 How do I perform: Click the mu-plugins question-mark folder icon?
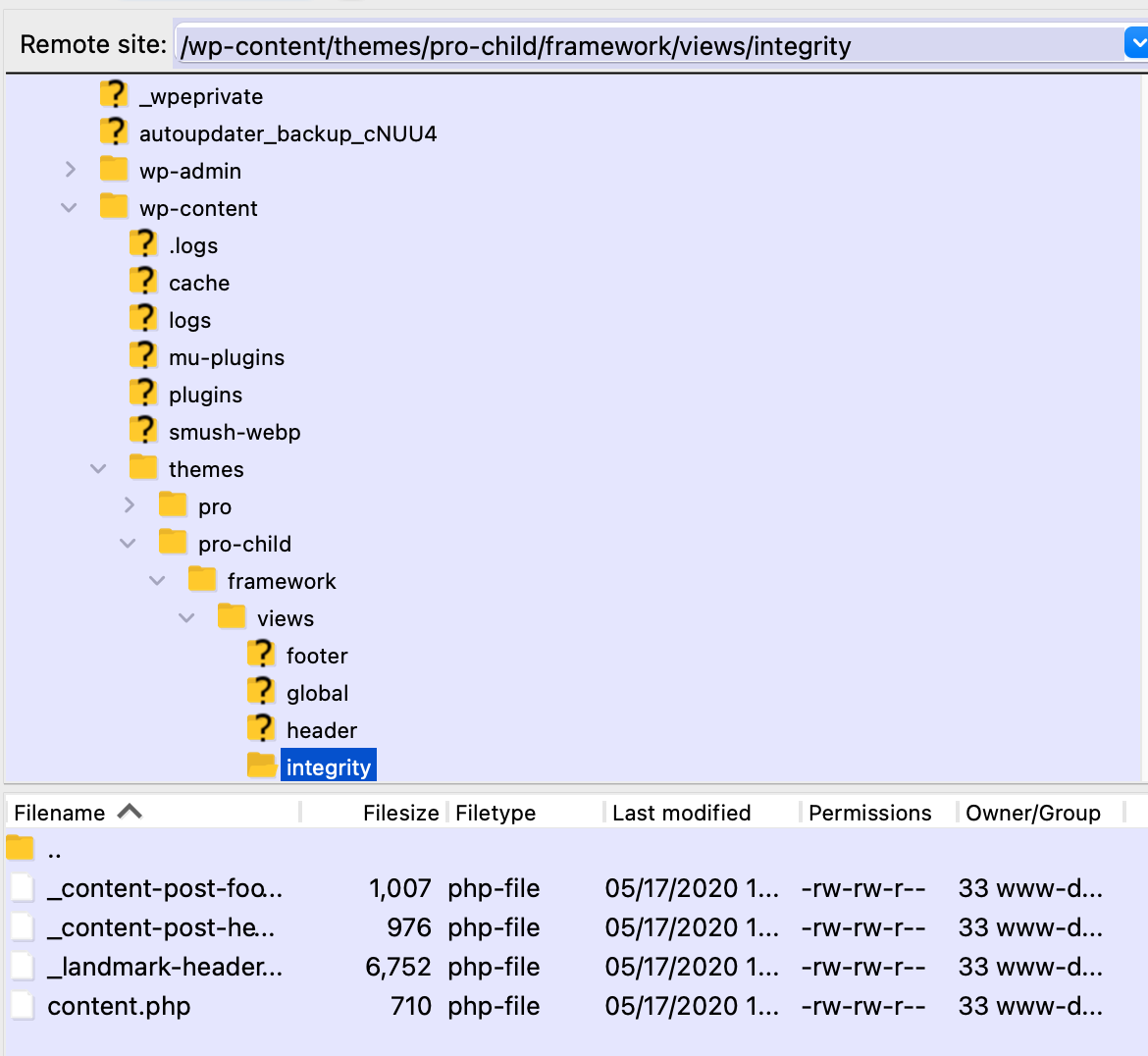(x=143, y=356)
